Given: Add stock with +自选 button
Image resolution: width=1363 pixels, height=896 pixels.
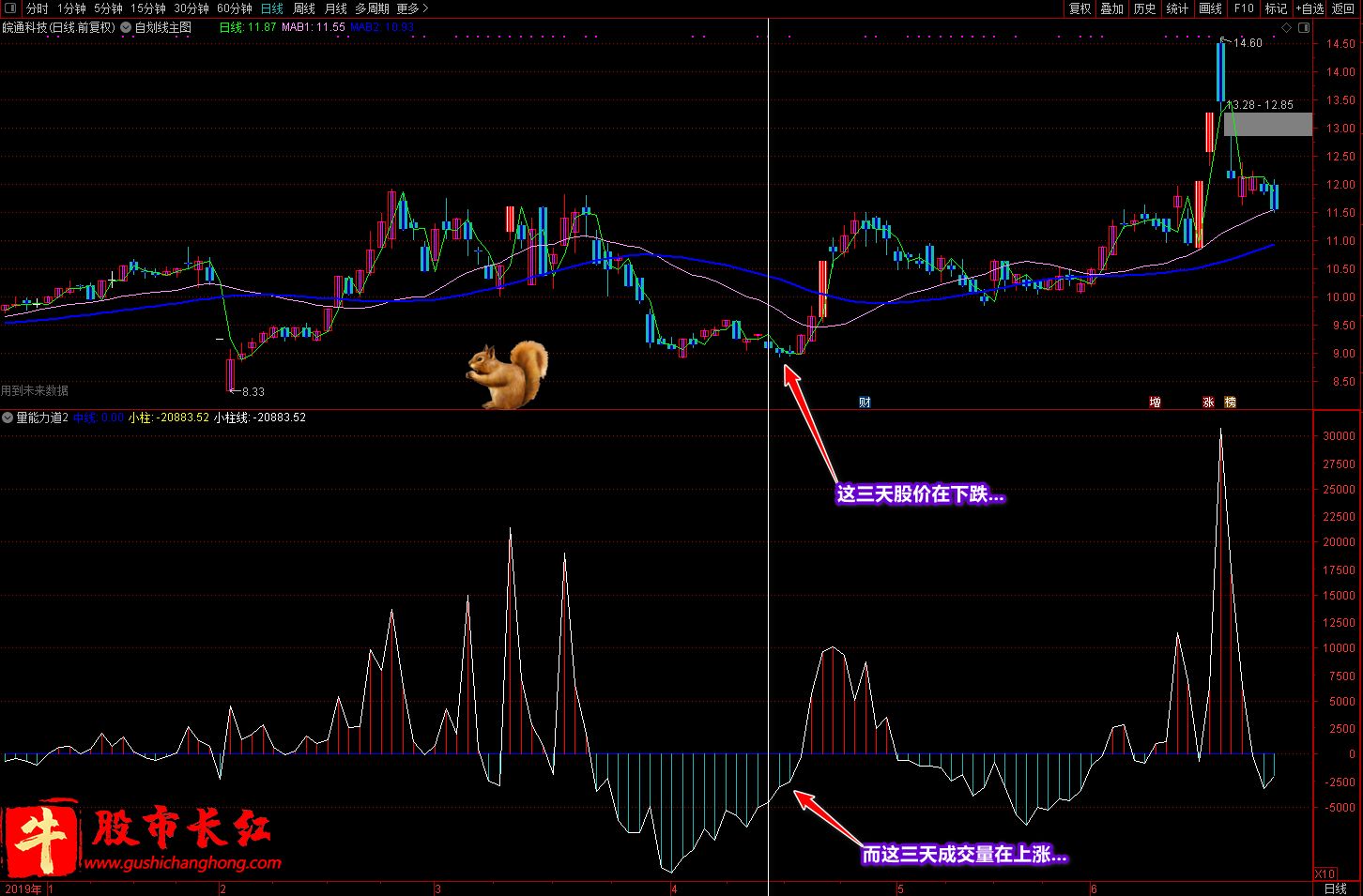Looking at the screenshot, I should (1309, 8).
